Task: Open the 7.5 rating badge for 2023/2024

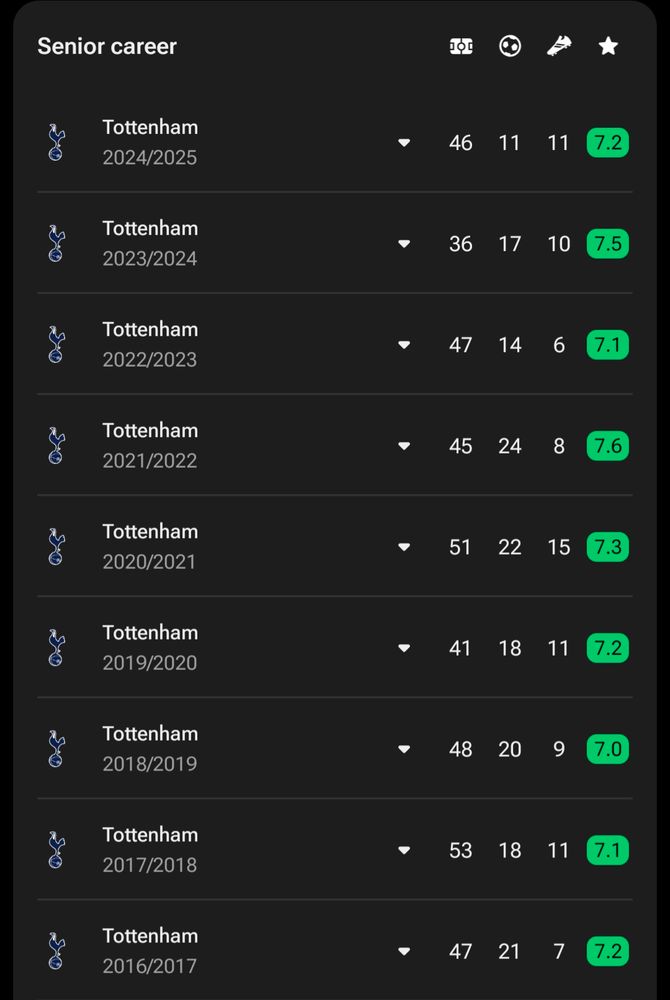Action: (x=608, y=244)
